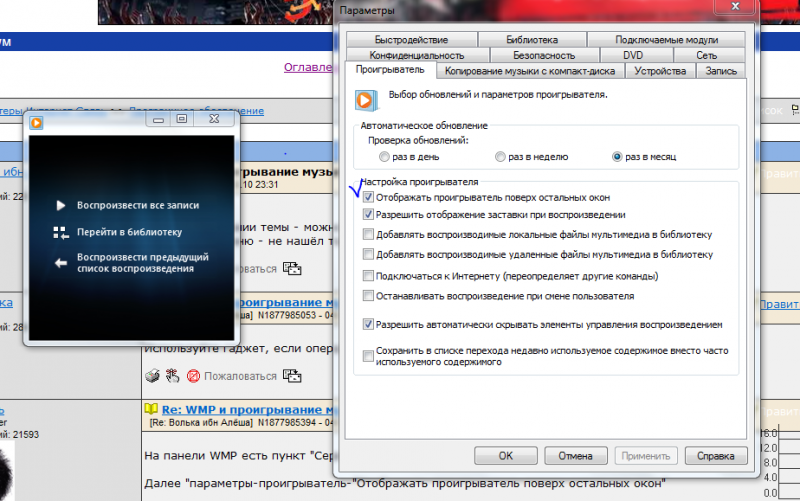800x501 pixels.
Task: Click the orange player icon in the mini player title bar
Action: 37,122
